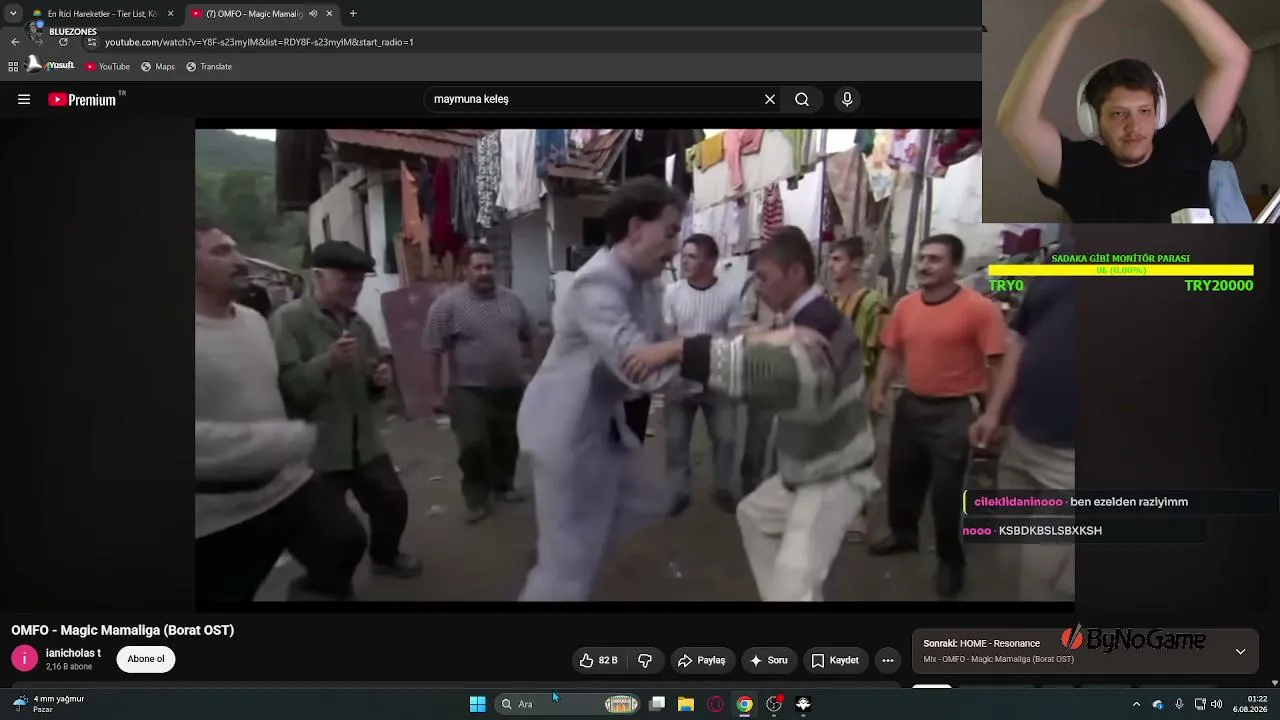Run search with the magnifier button
1280x720 pixels.
[802, 99]
